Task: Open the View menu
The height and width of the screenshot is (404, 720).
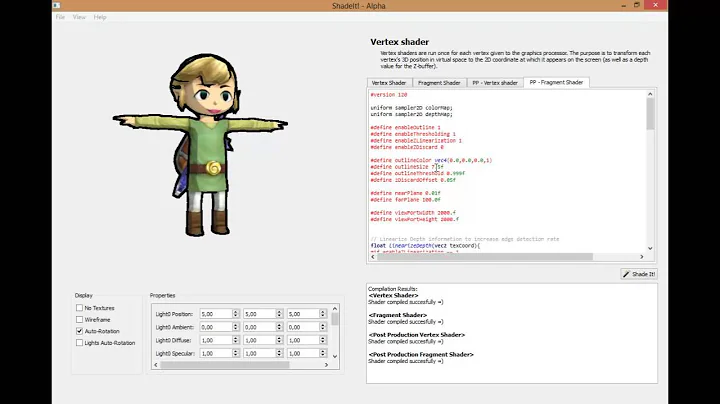Action: tap(79, 17)
